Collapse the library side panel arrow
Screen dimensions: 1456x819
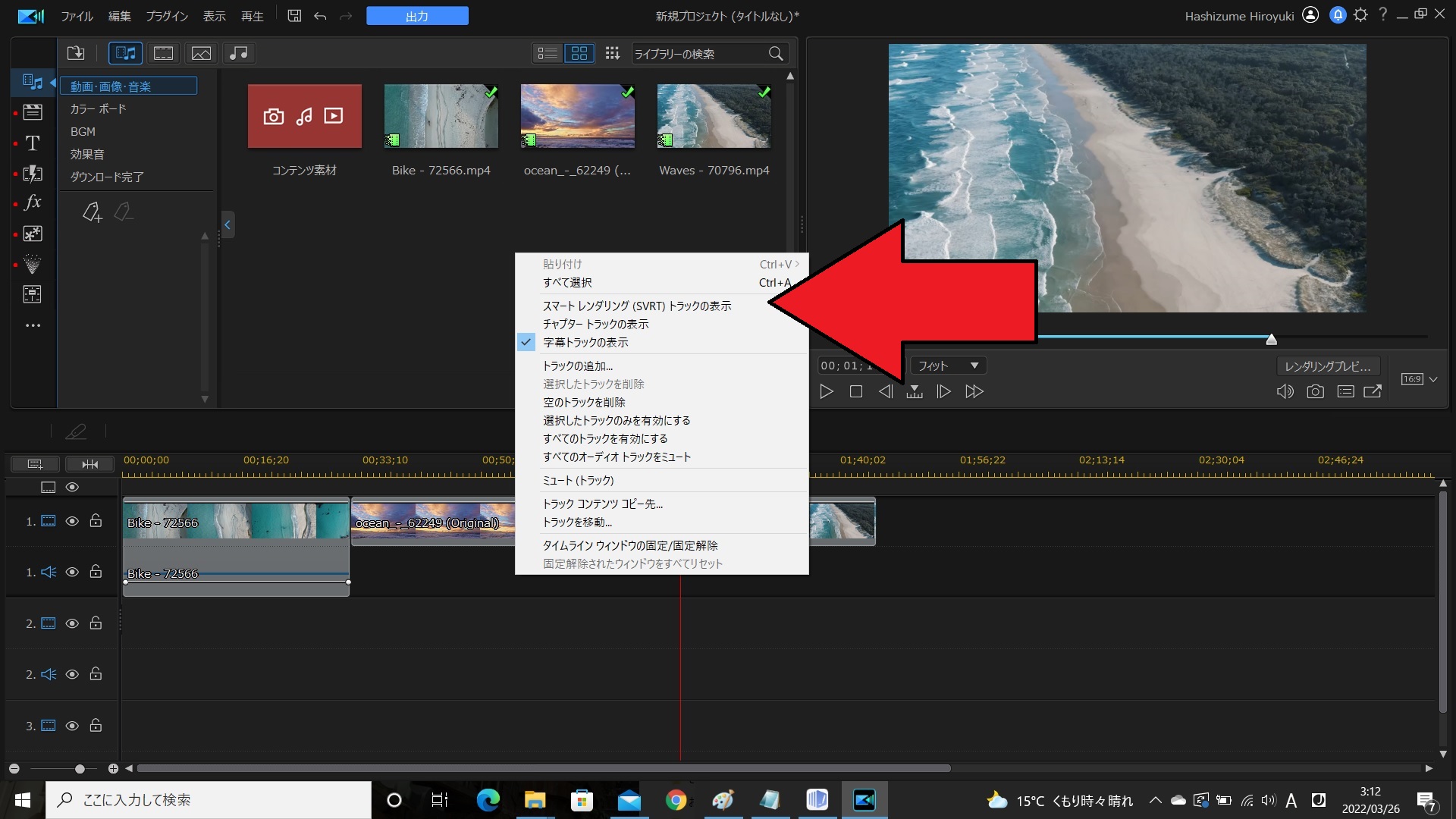pyautogui.click(x=227, y=224)
